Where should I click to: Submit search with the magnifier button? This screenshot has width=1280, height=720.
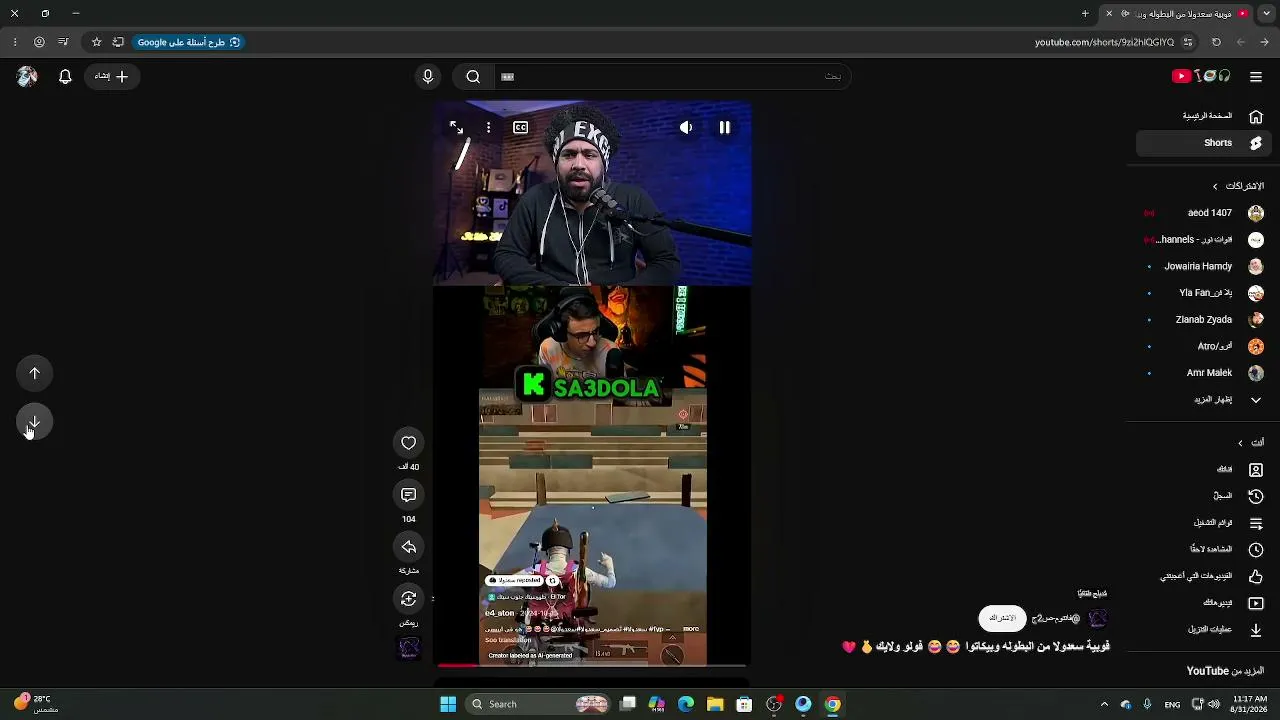[x=473, y=76]
